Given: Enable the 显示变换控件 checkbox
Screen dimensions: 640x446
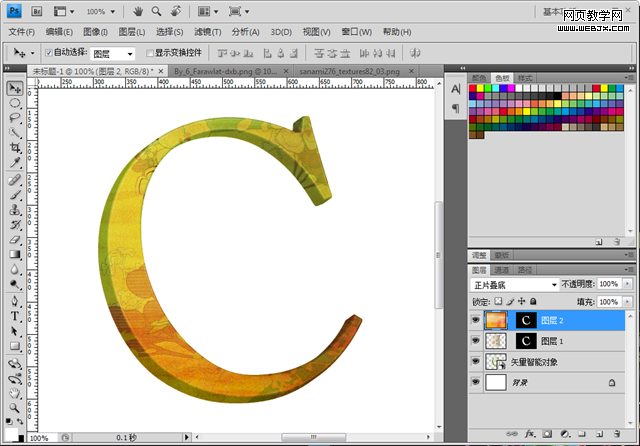Looking at the screenshot, I should coord(150,53).
